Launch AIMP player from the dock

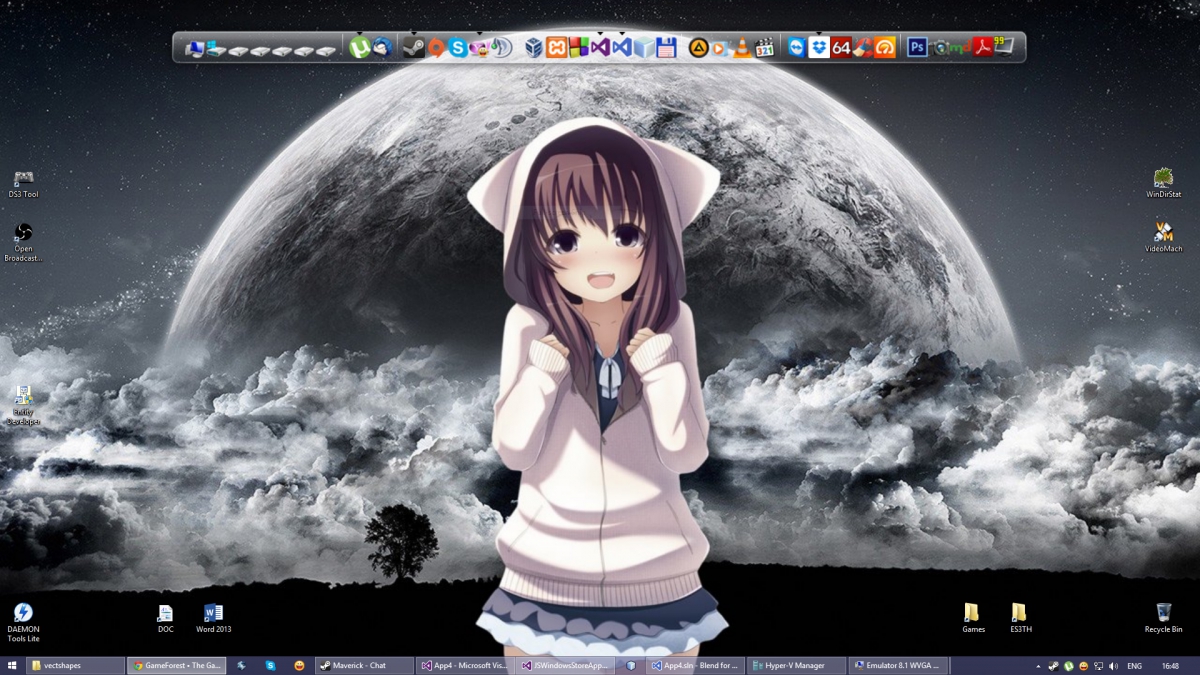[698, 47]
